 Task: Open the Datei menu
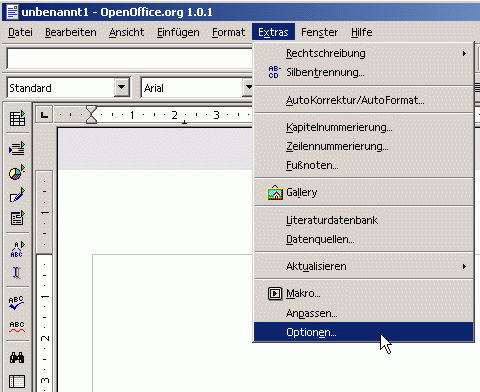pyautogui.click(x=20, y=32)
